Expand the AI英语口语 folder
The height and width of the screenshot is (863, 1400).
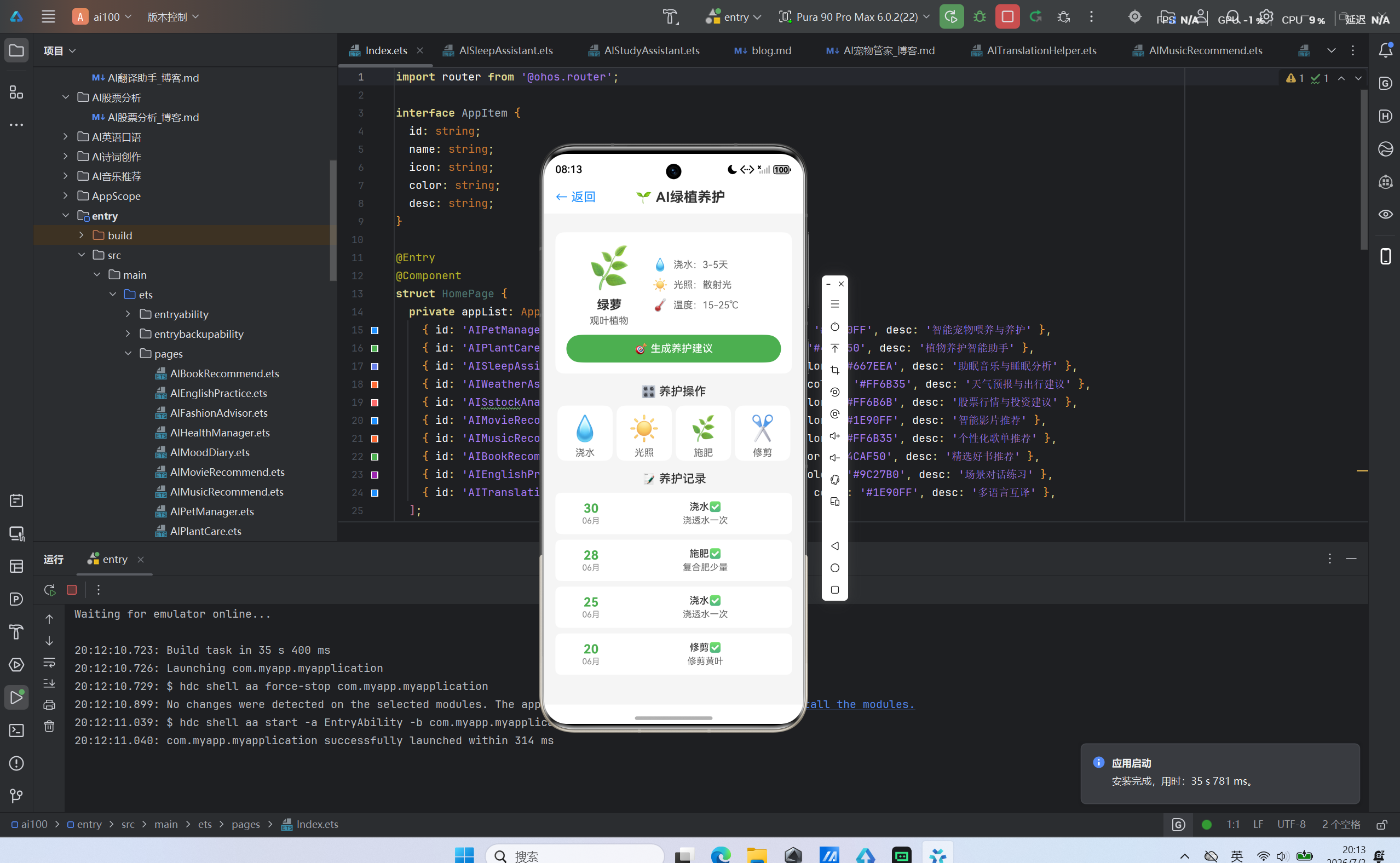pyautogui.click(x=66, y=137)
